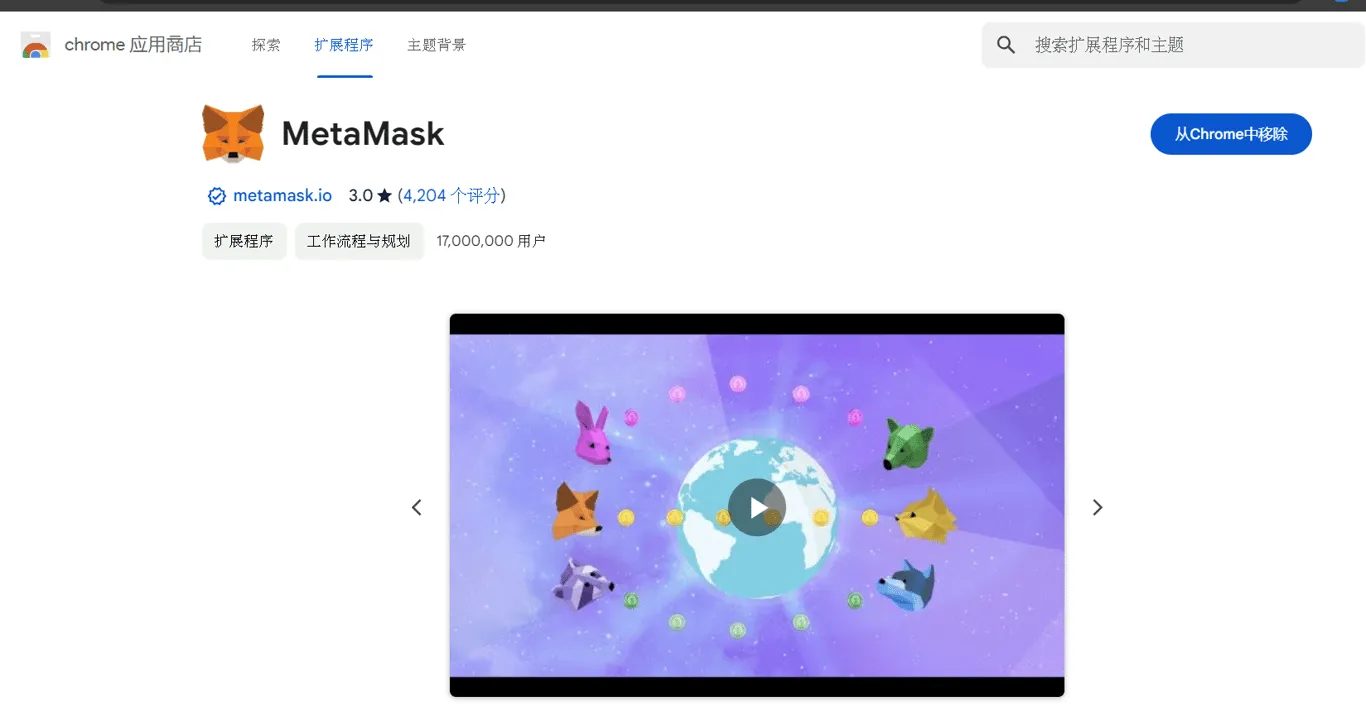
Task: Click the 从Chrome中移除 button
Action: pos(1231,134)
